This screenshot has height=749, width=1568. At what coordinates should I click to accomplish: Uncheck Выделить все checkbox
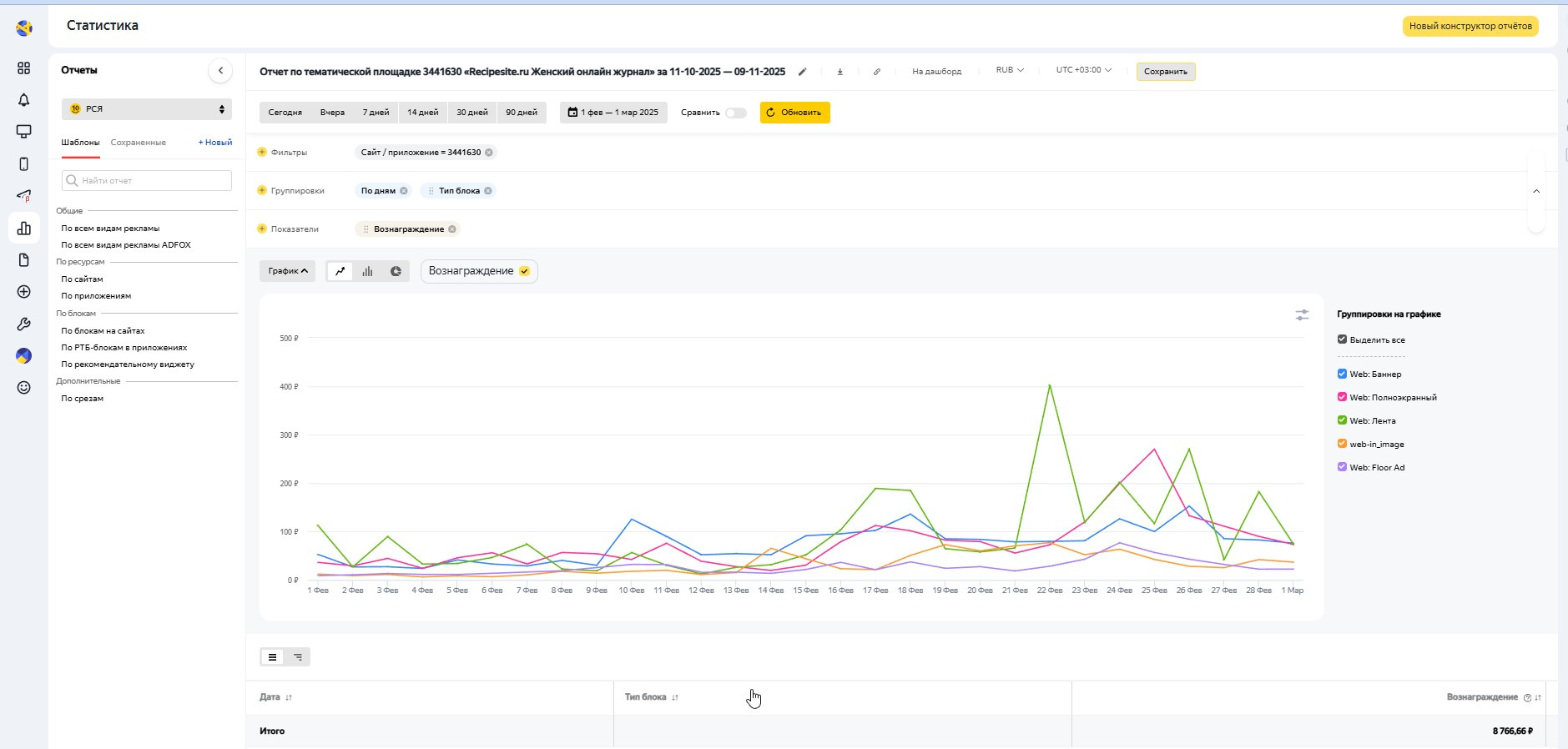[1342, 339]
